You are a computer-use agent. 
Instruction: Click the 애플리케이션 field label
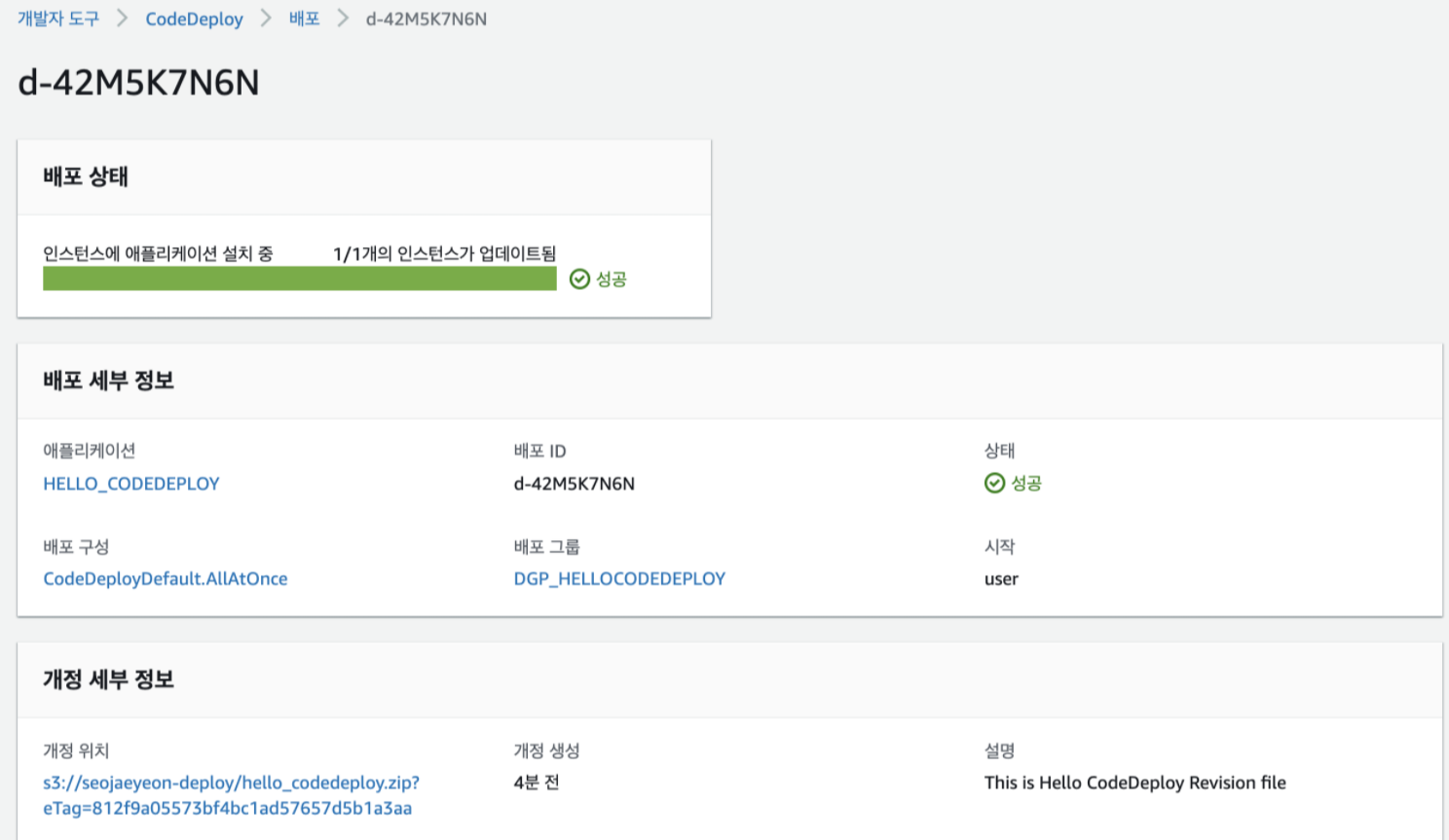90,451
